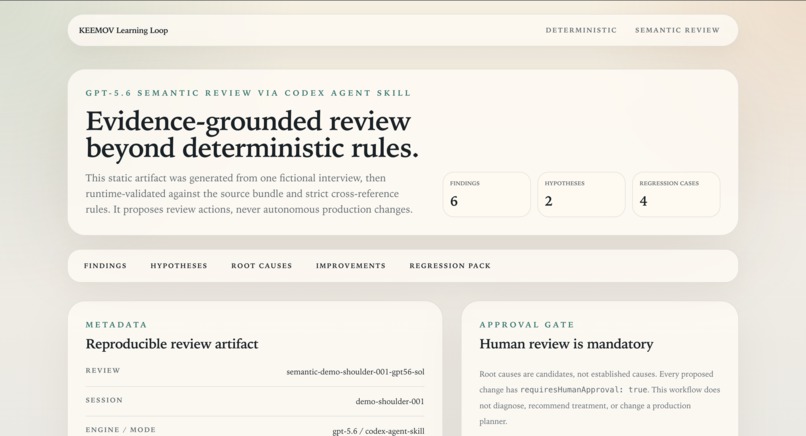Select the 'Reproducible review artifact' heading

[172, 344]
